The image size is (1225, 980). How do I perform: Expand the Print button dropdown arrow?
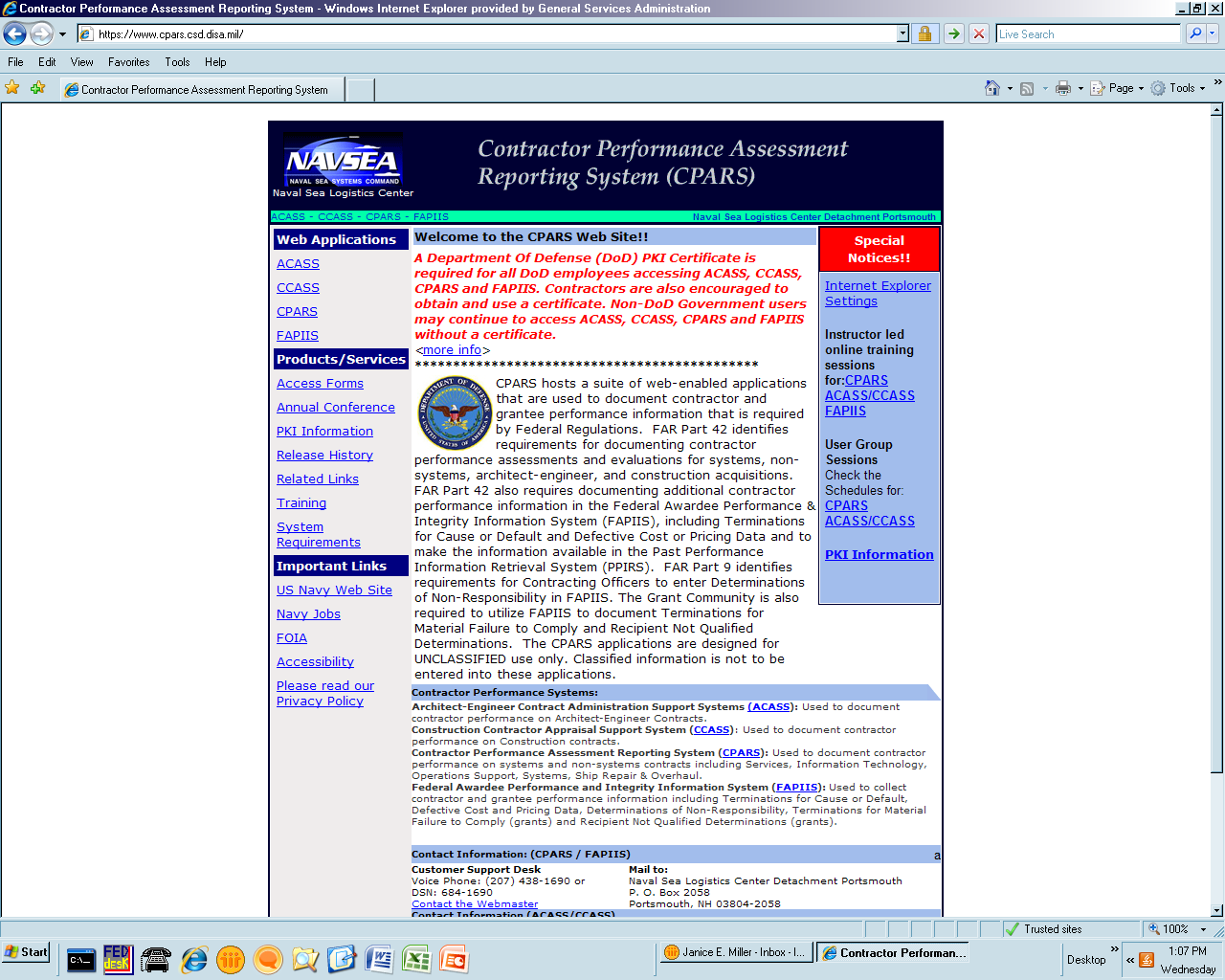tap(1080, 89)
